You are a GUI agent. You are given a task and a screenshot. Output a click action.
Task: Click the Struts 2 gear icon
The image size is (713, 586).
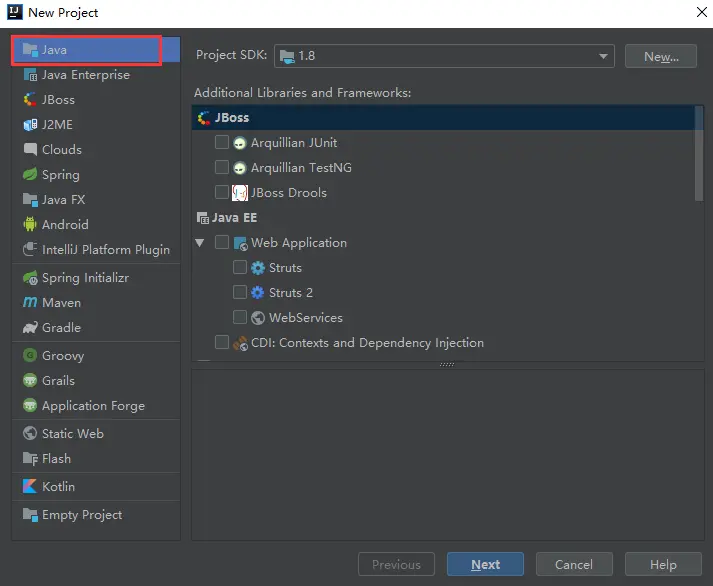258,293
